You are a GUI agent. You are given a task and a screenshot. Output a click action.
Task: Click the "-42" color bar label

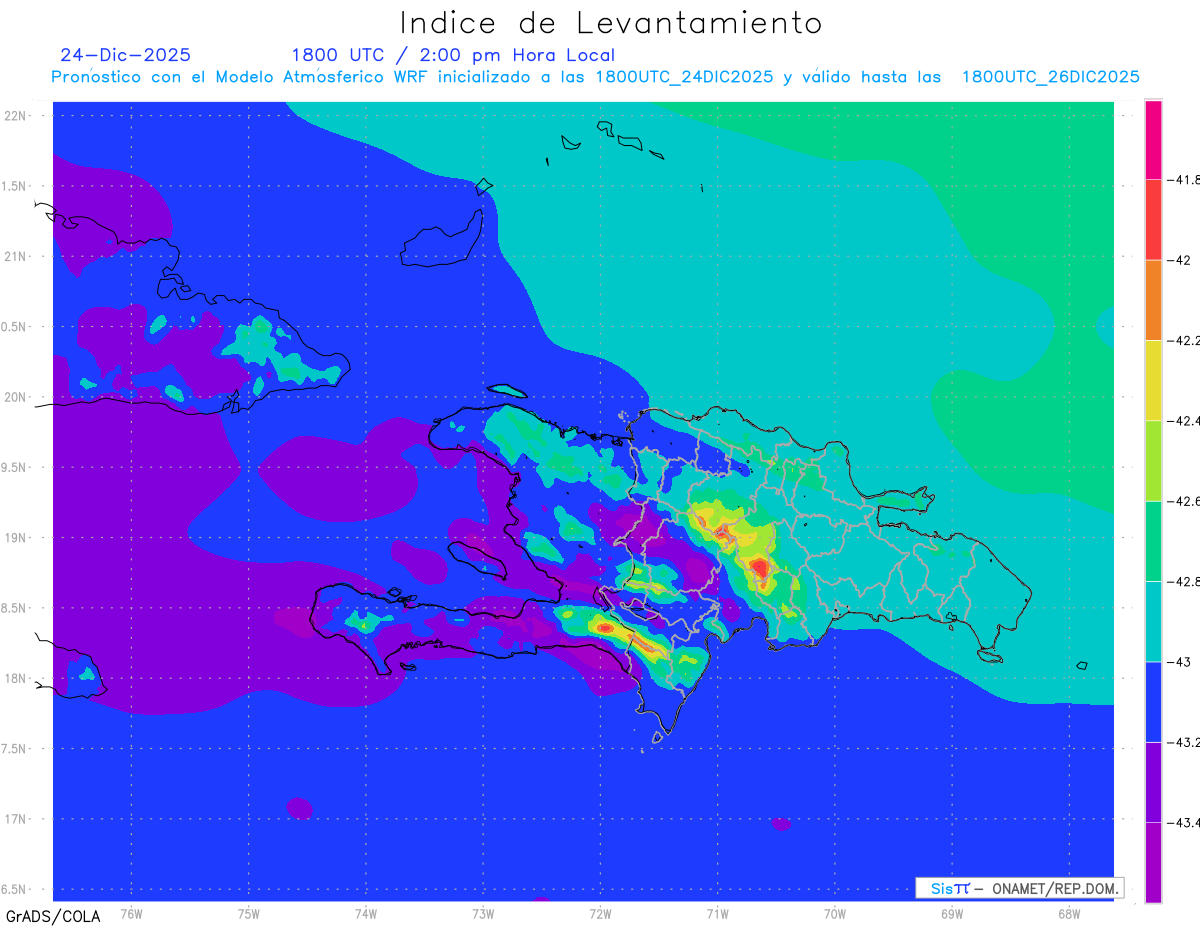pos(1179,260)
